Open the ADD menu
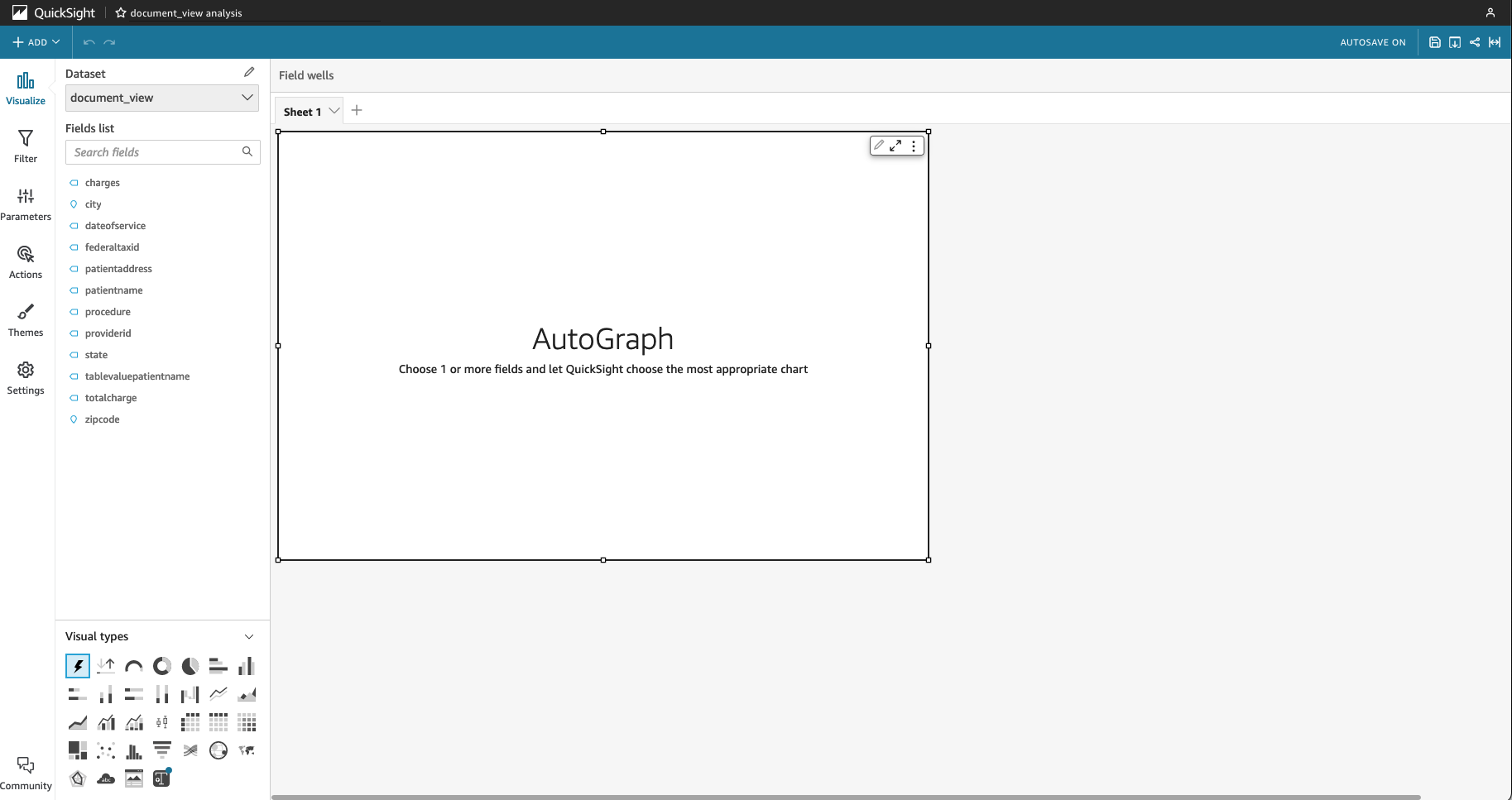1512x800 pixels. pos(35,42)
